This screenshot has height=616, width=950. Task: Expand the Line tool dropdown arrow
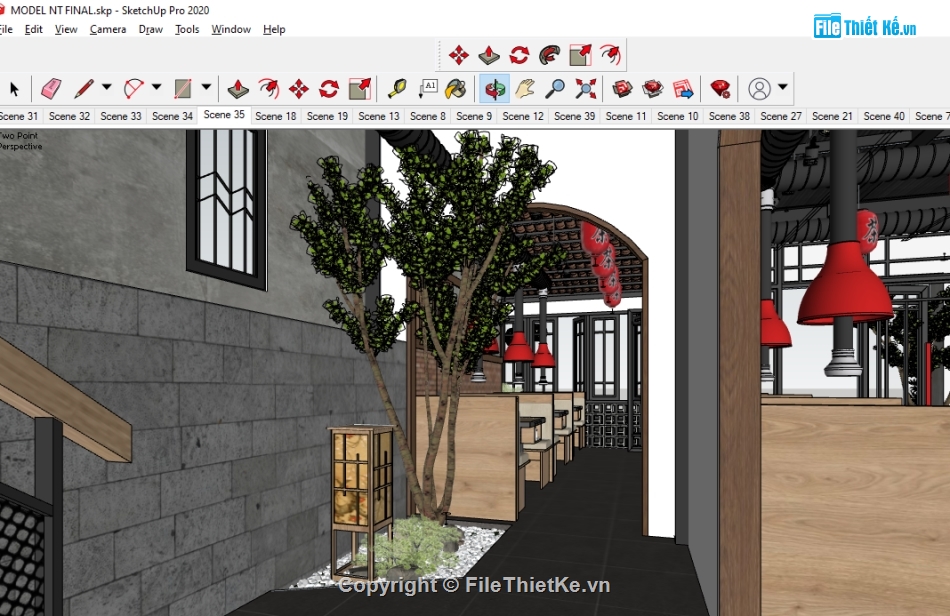tap(107, 87)
